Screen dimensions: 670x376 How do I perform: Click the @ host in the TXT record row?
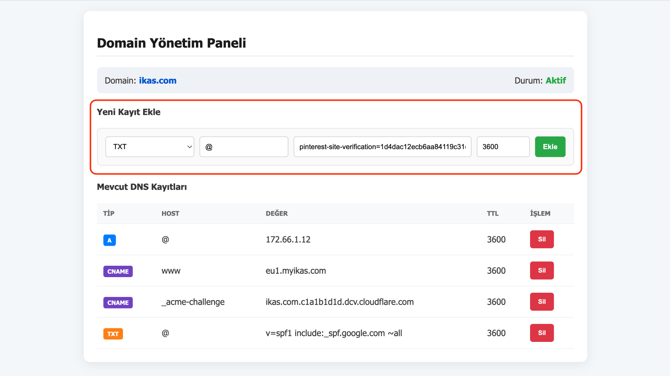[x=165, y=333]
